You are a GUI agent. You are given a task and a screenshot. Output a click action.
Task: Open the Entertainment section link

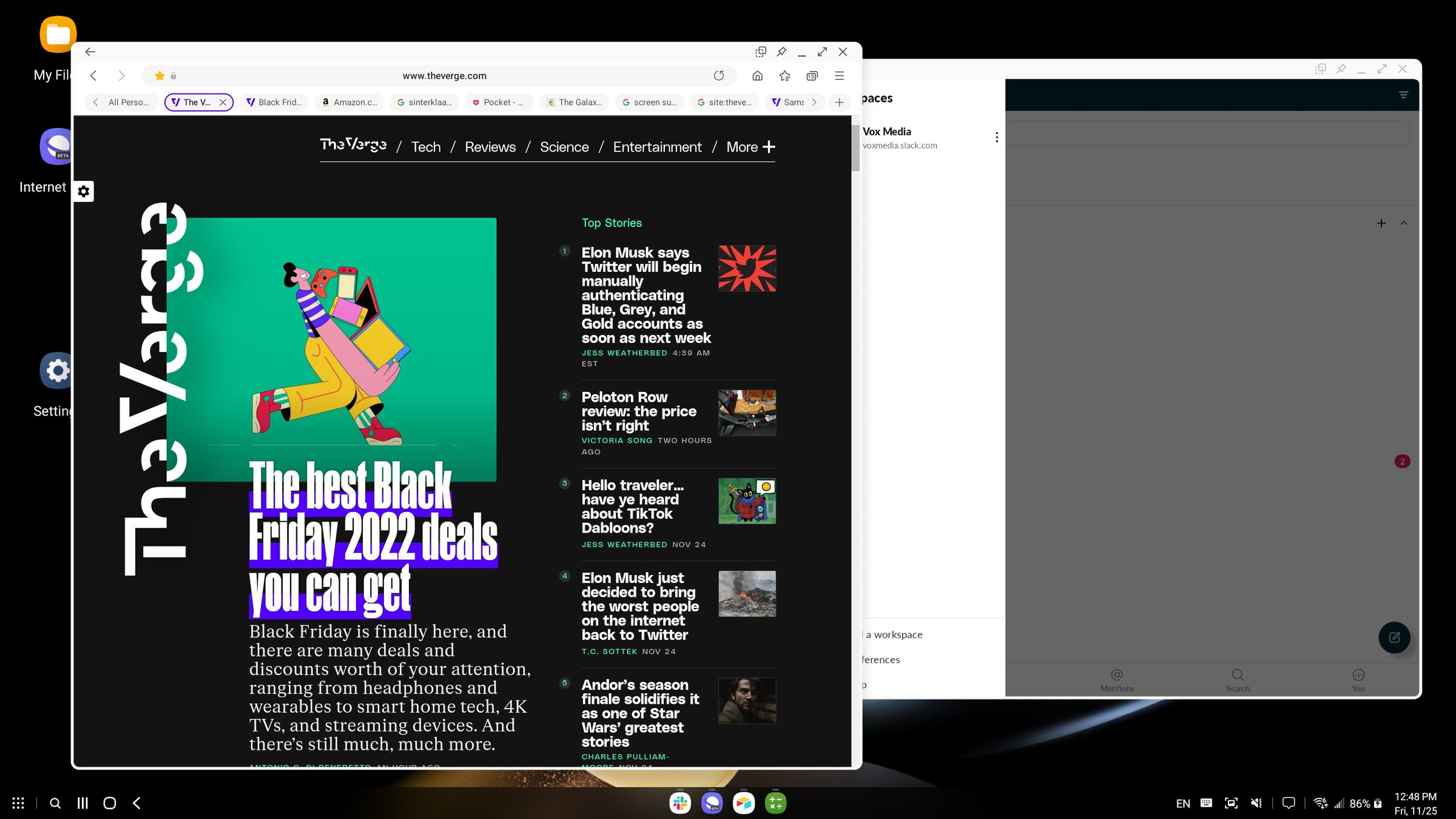pyautogui.click(x=657, y=147)
